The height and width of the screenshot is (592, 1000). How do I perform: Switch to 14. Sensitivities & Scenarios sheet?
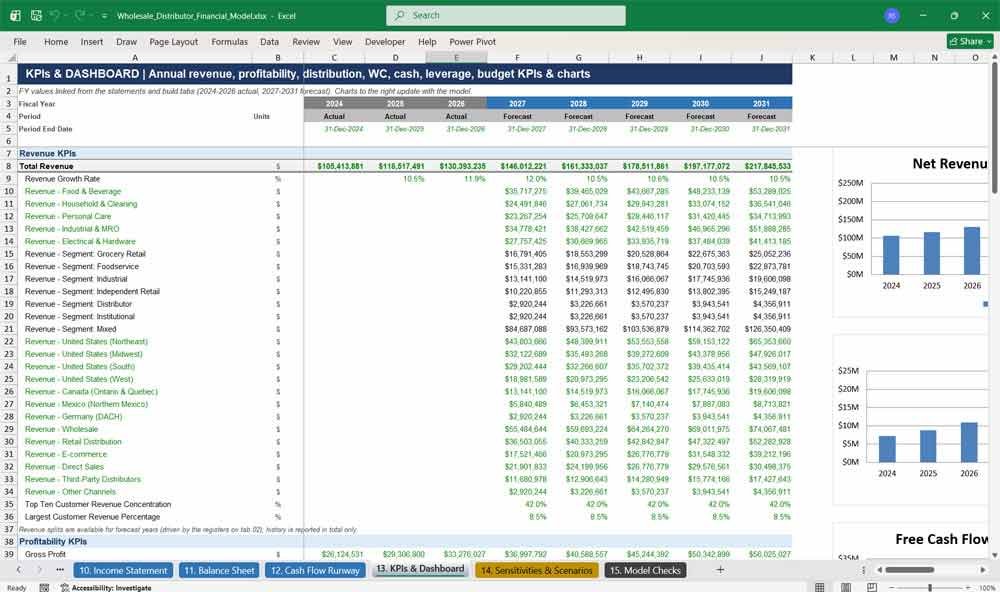[x=536, y=570]
